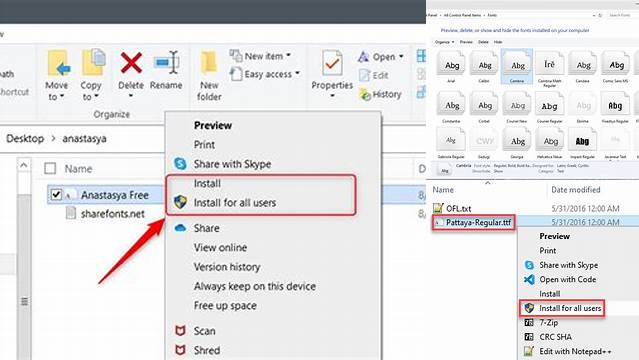The image size is (639, 360).
Task: Expand the Open dropdown in the ribbon
Action: [401, 56]
